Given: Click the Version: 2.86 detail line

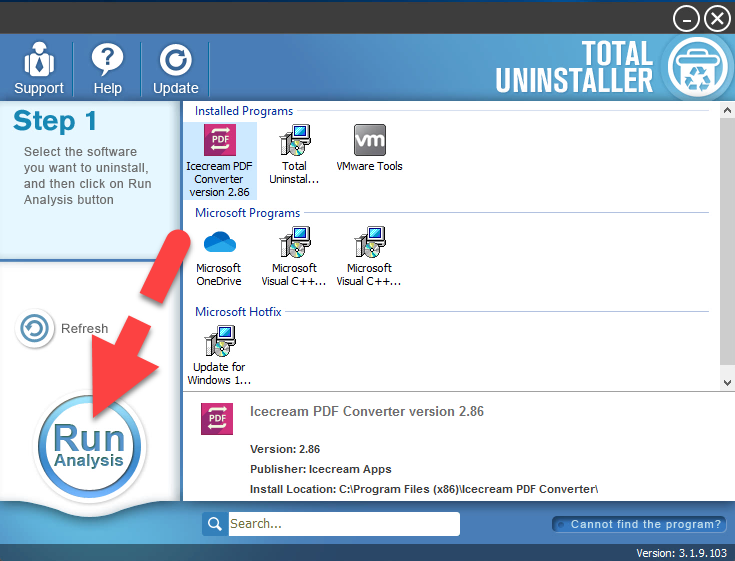Looking at the screenshot, I should tap(285, 449).
